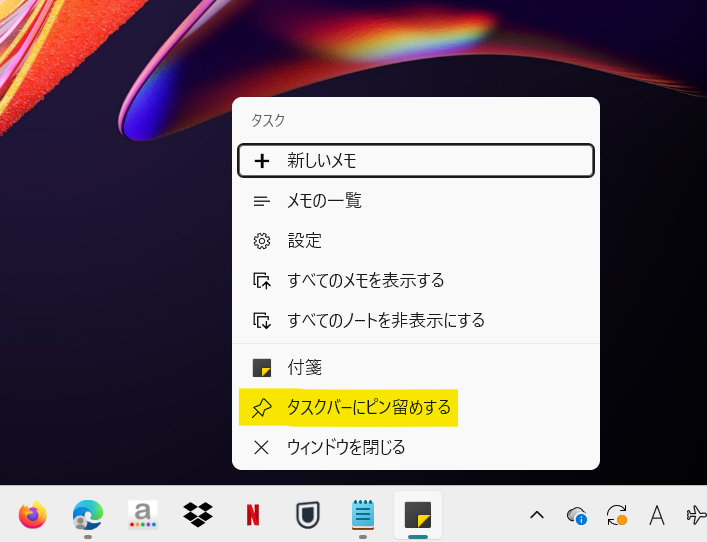
Task: Open the OneDrive cloud tray icon
Action: point(577,515)
